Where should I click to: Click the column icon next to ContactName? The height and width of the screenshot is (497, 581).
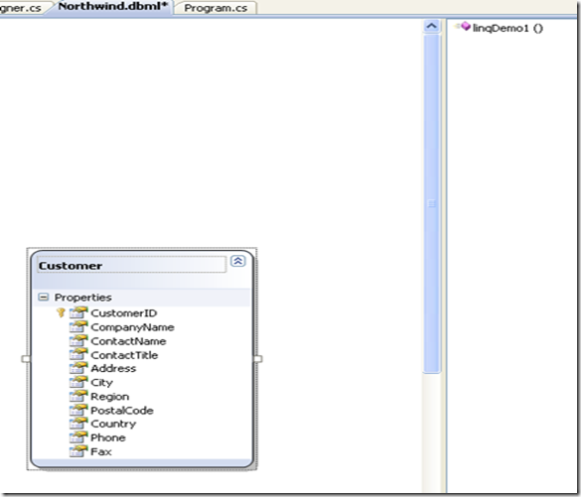point(78,341)
